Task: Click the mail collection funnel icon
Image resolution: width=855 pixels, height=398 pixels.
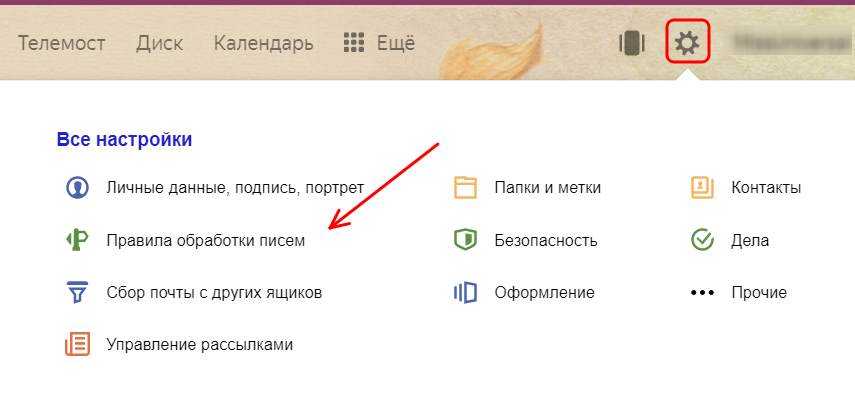Action: (x=76, y=292)
